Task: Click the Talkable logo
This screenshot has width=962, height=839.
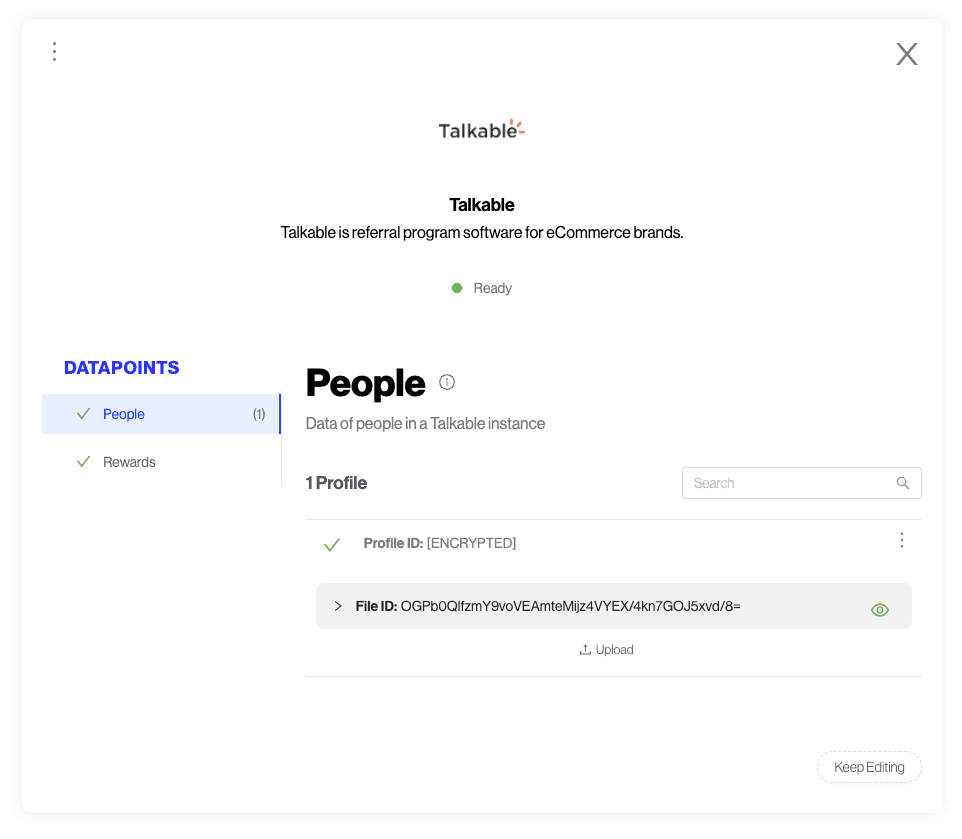Action: 482,129
